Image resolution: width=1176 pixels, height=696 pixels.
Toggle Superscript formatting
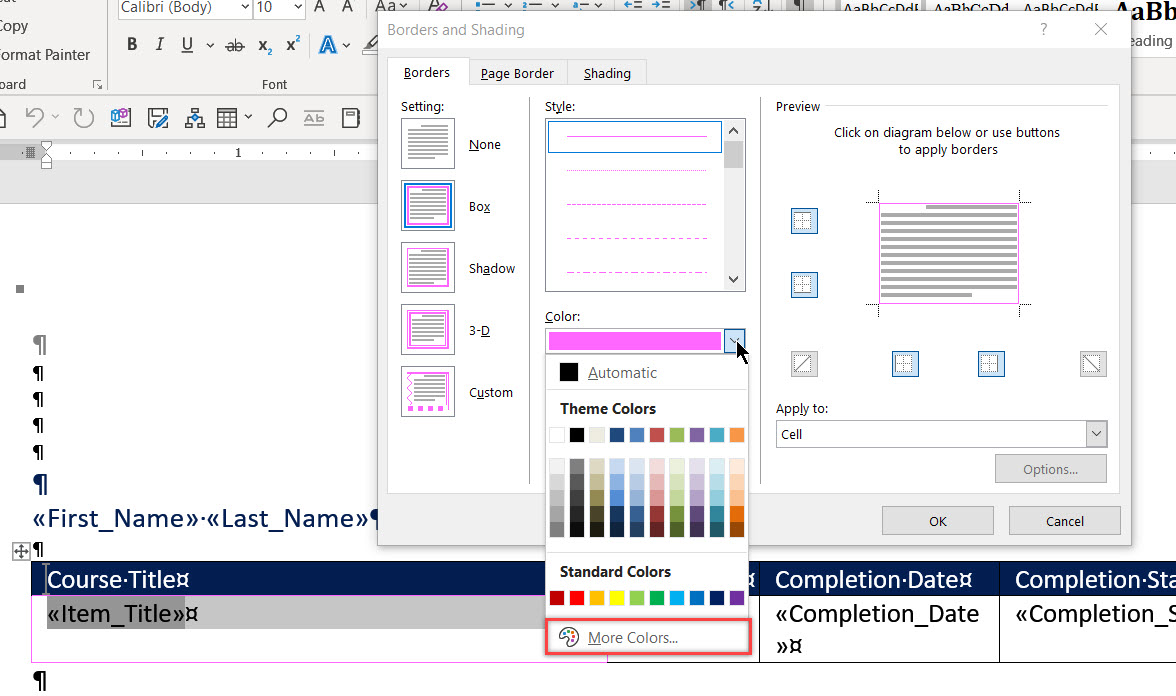point(293,45)
